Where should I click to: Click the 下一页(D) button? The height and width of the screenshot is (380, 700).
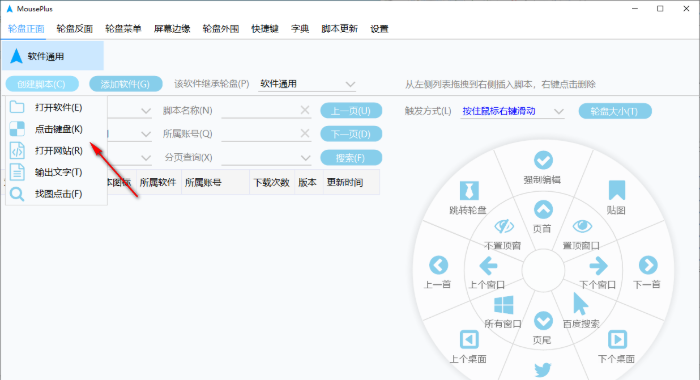click(x=351, y=134)
